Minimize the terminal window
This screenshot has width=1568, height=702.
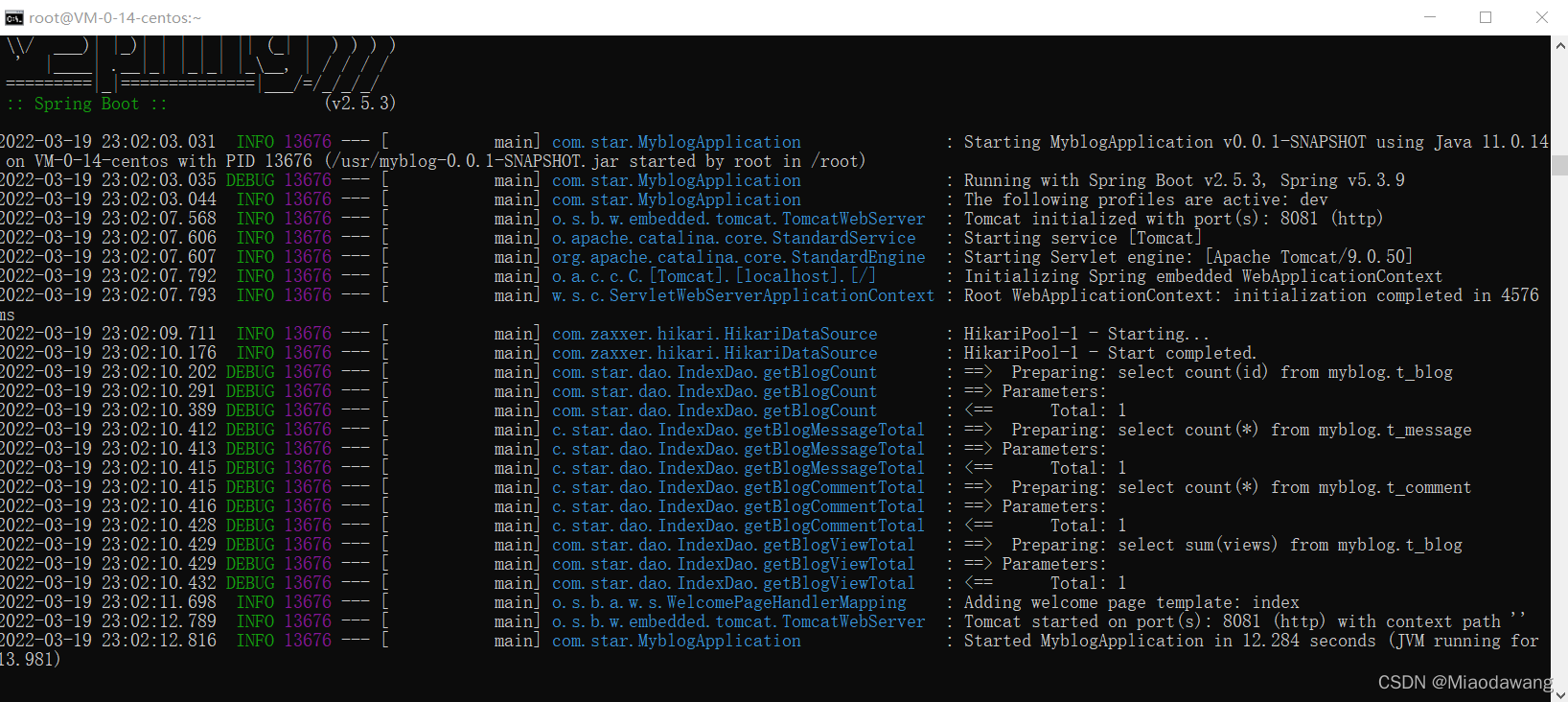point(1430,17)
